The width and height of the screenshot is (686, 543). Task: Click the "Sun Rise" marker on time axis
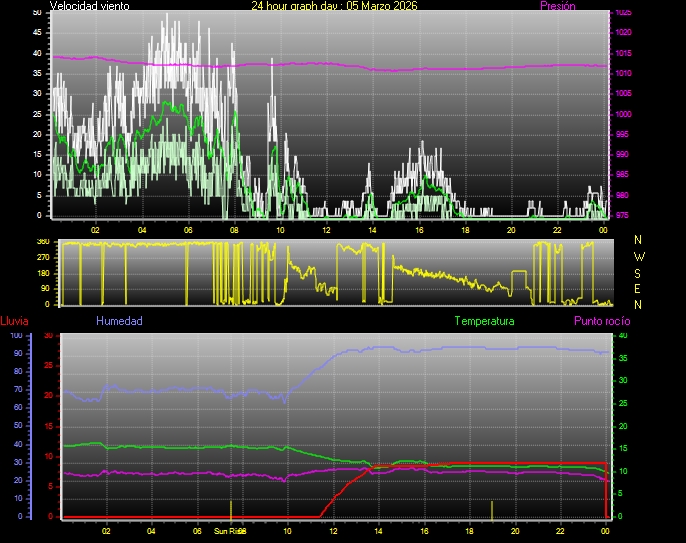click(x=229, y=531)
